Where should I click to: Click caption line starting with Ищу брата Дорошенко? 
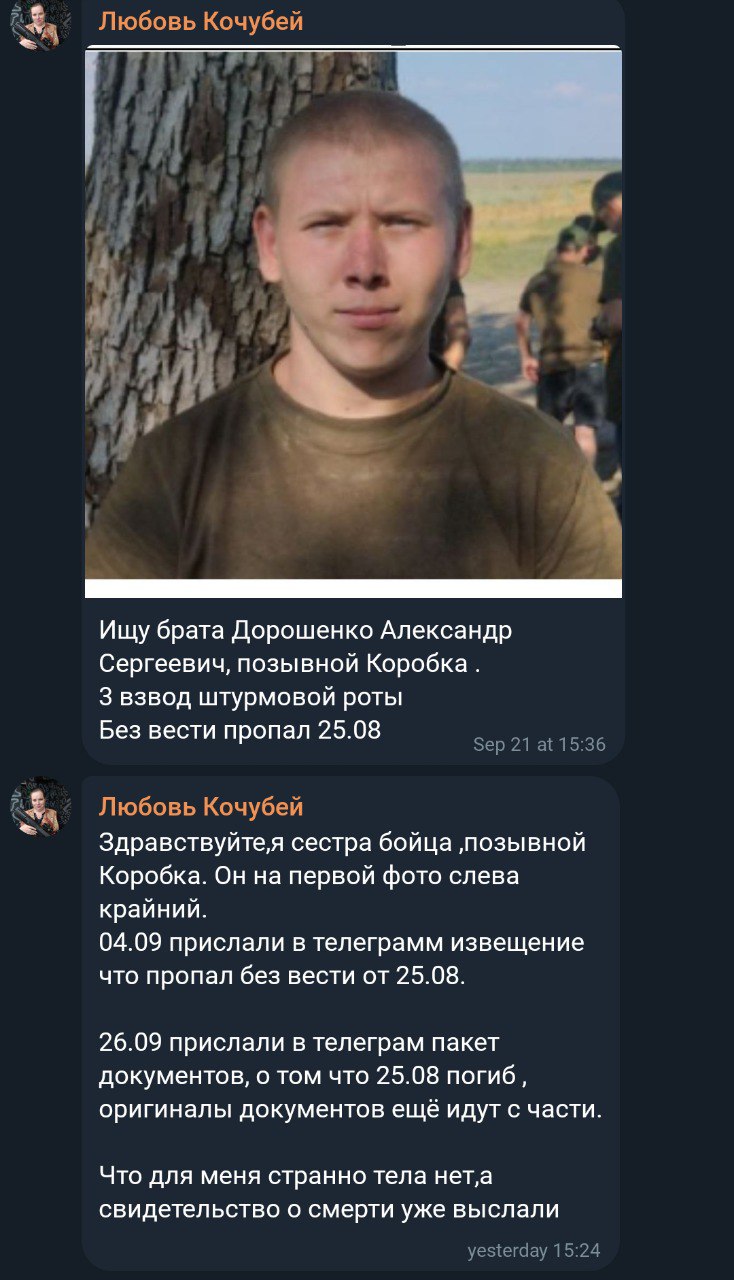coord(305,631)
